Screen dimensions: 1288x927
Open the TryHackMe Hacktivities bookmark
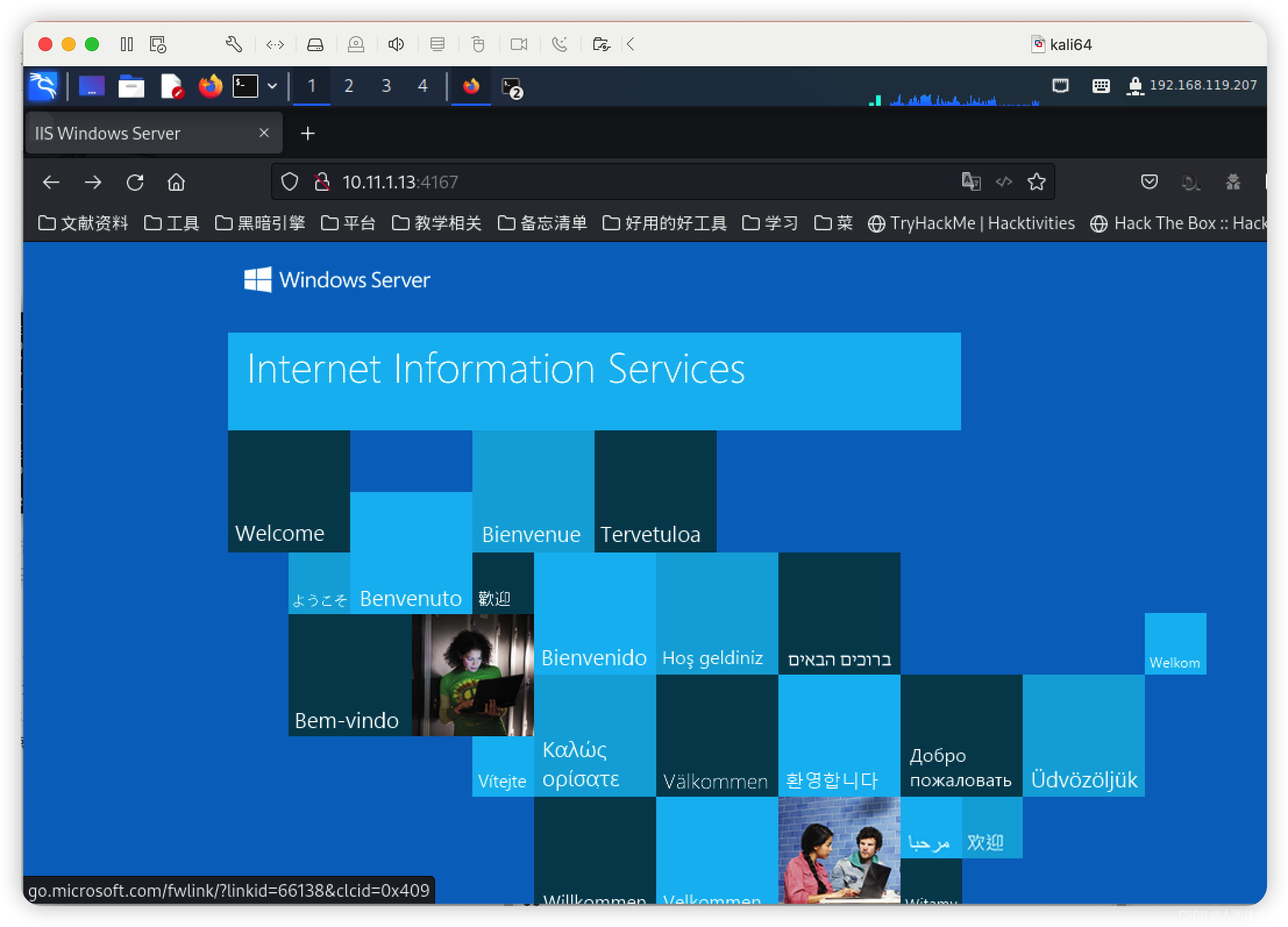click(x=971, y=223)
